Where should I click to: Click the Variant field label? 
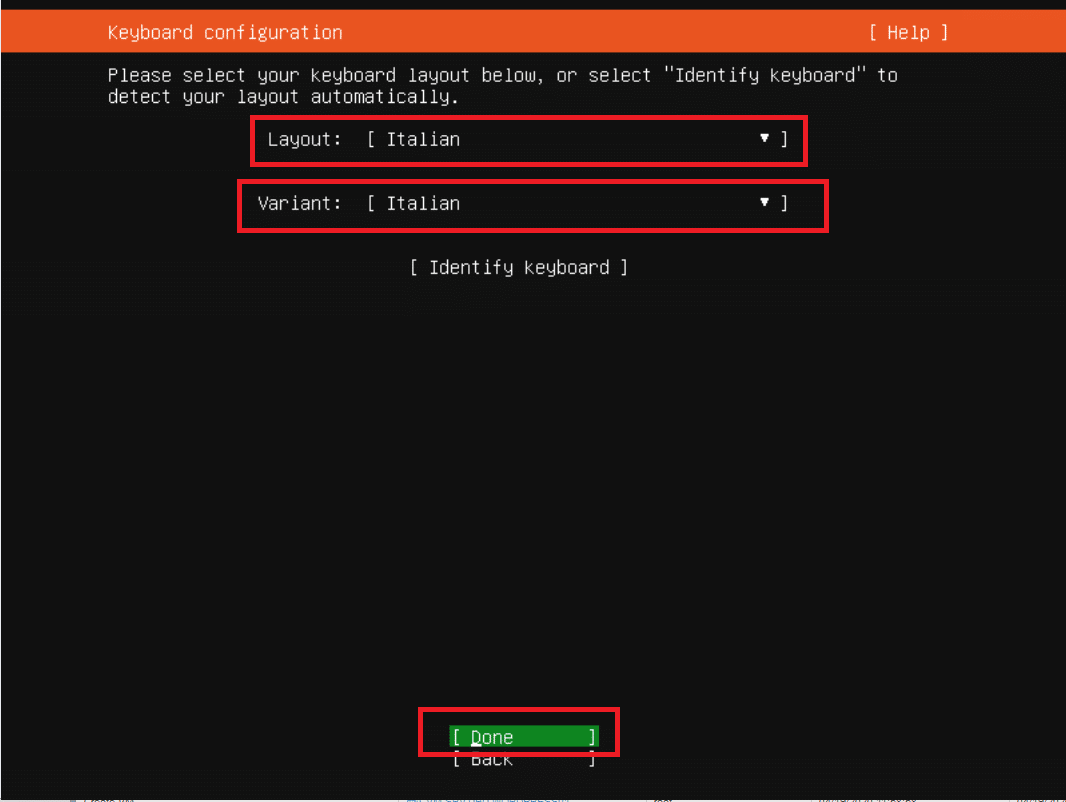pos(299,203)
